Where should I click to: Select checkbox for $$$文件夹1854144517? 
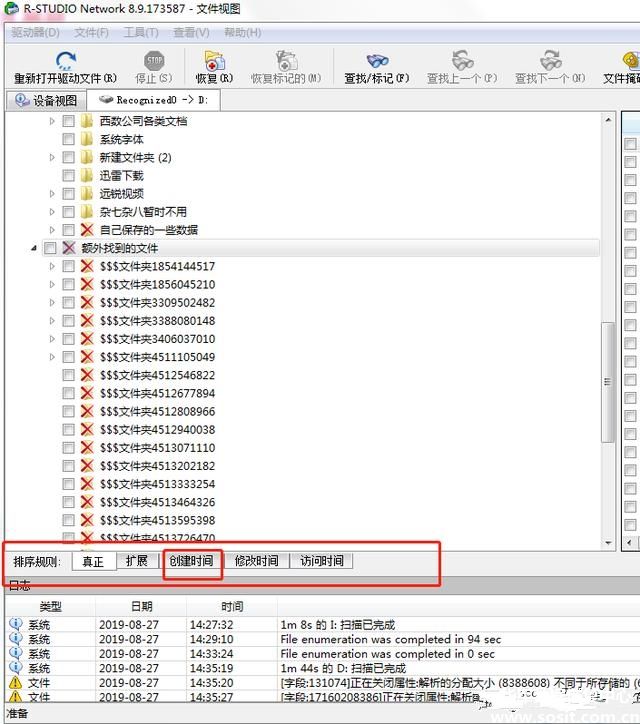pos(68,266)
